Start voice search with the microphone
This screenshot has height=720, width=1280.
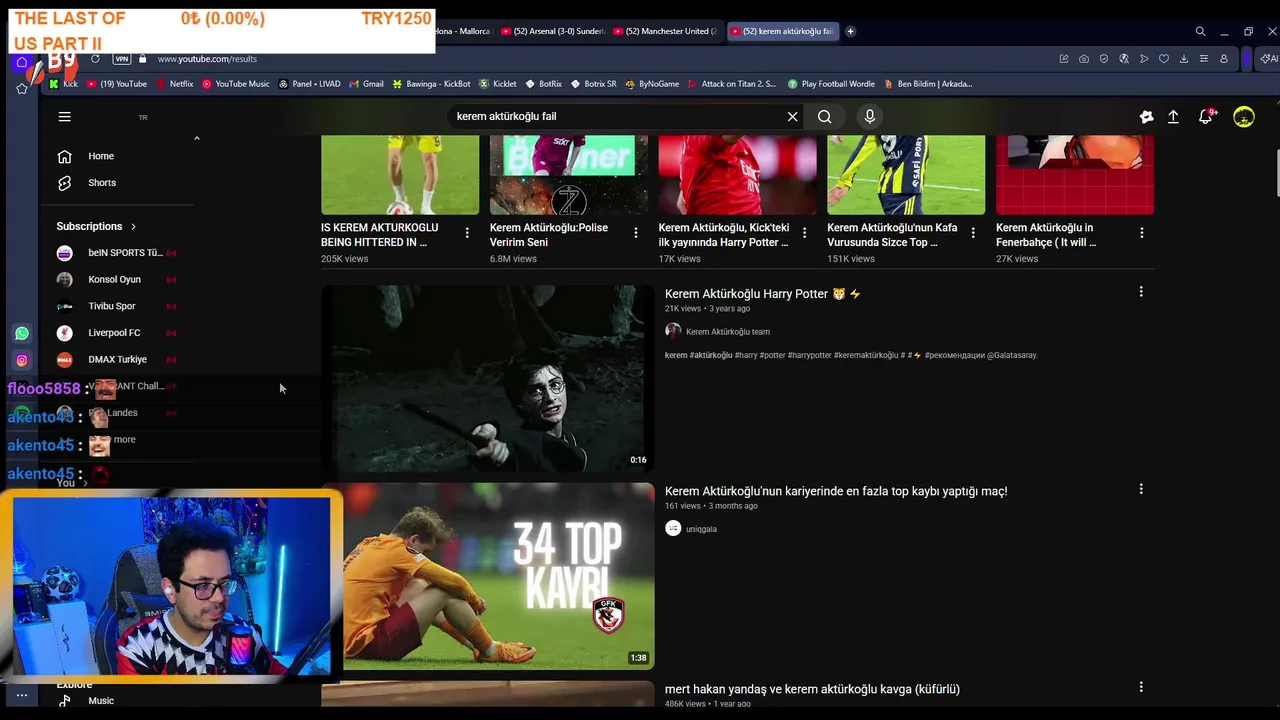click(869, 117)
